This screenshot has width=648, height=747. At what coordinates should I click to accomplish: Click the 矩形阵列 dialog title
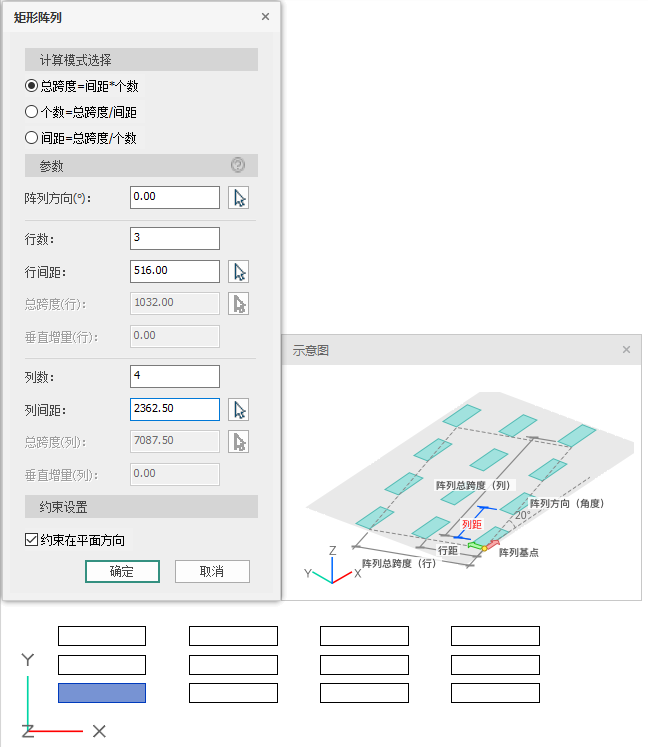(x=38, y=18)
